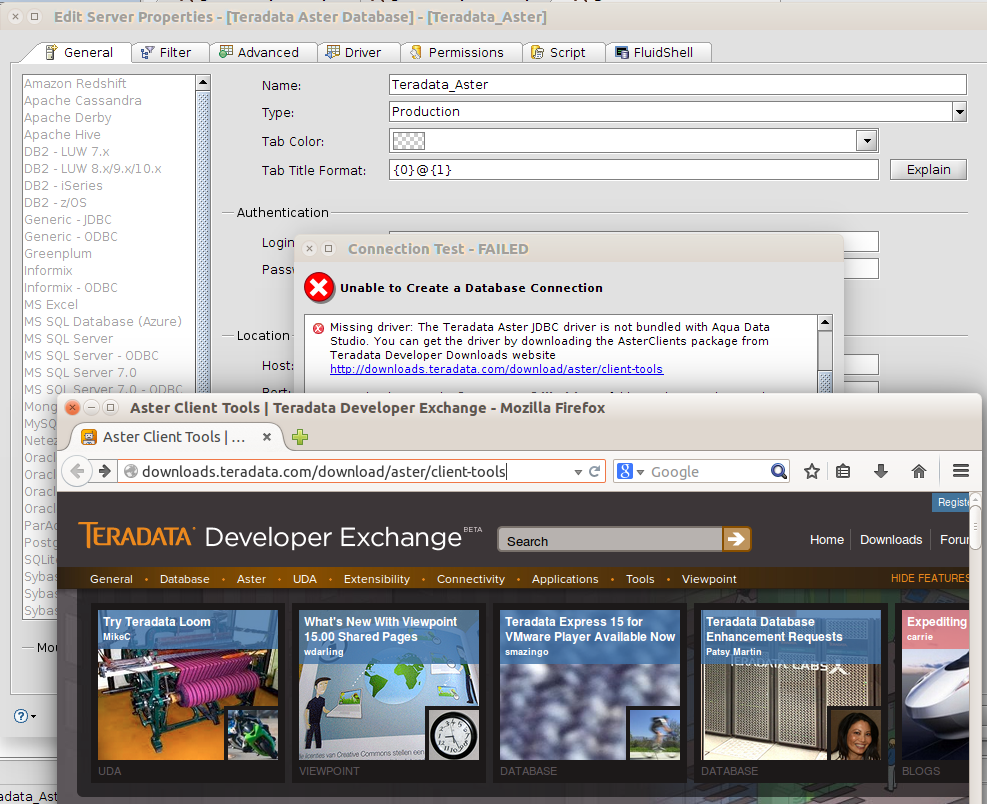Select MS SQL Database (Azure) entry
The width and height of the screenshot is (987, 804).
(103, 321)
